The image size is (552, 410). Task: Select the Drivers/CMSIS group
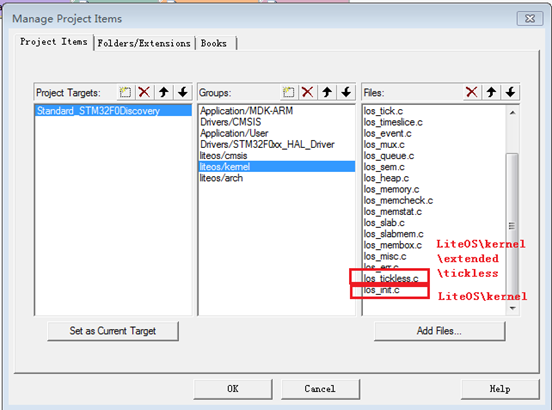[276, 122]
